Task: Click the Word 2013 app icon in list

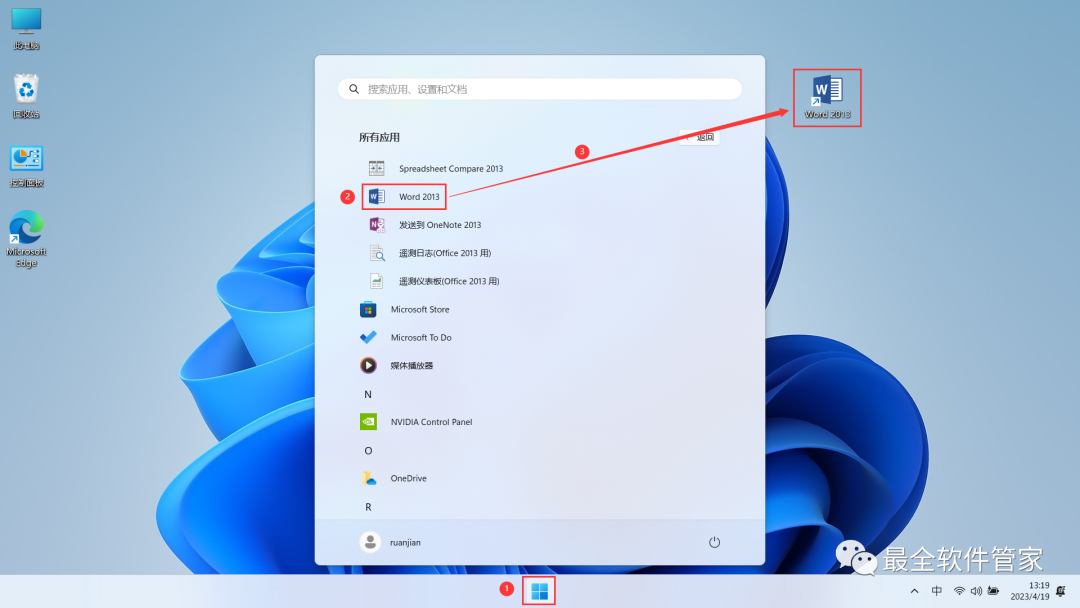Action: coord(376,196)
